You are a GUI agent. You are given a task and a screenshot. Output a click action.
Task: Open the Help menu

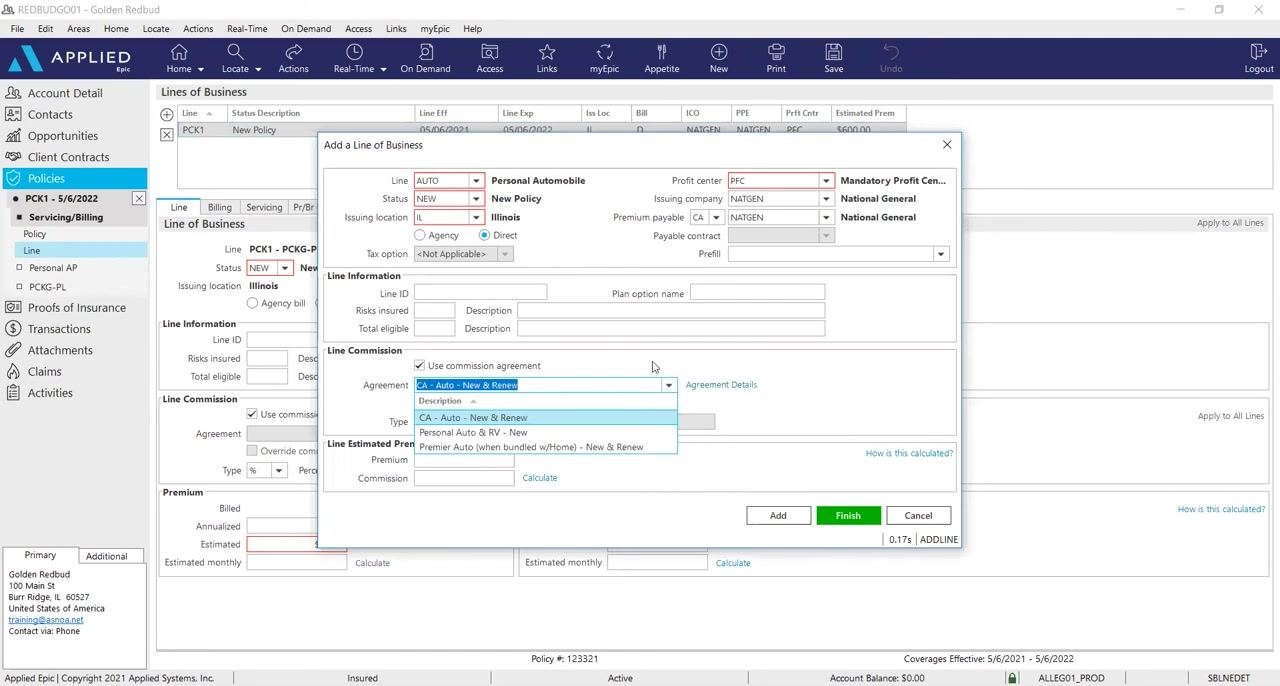click(472, 29)
